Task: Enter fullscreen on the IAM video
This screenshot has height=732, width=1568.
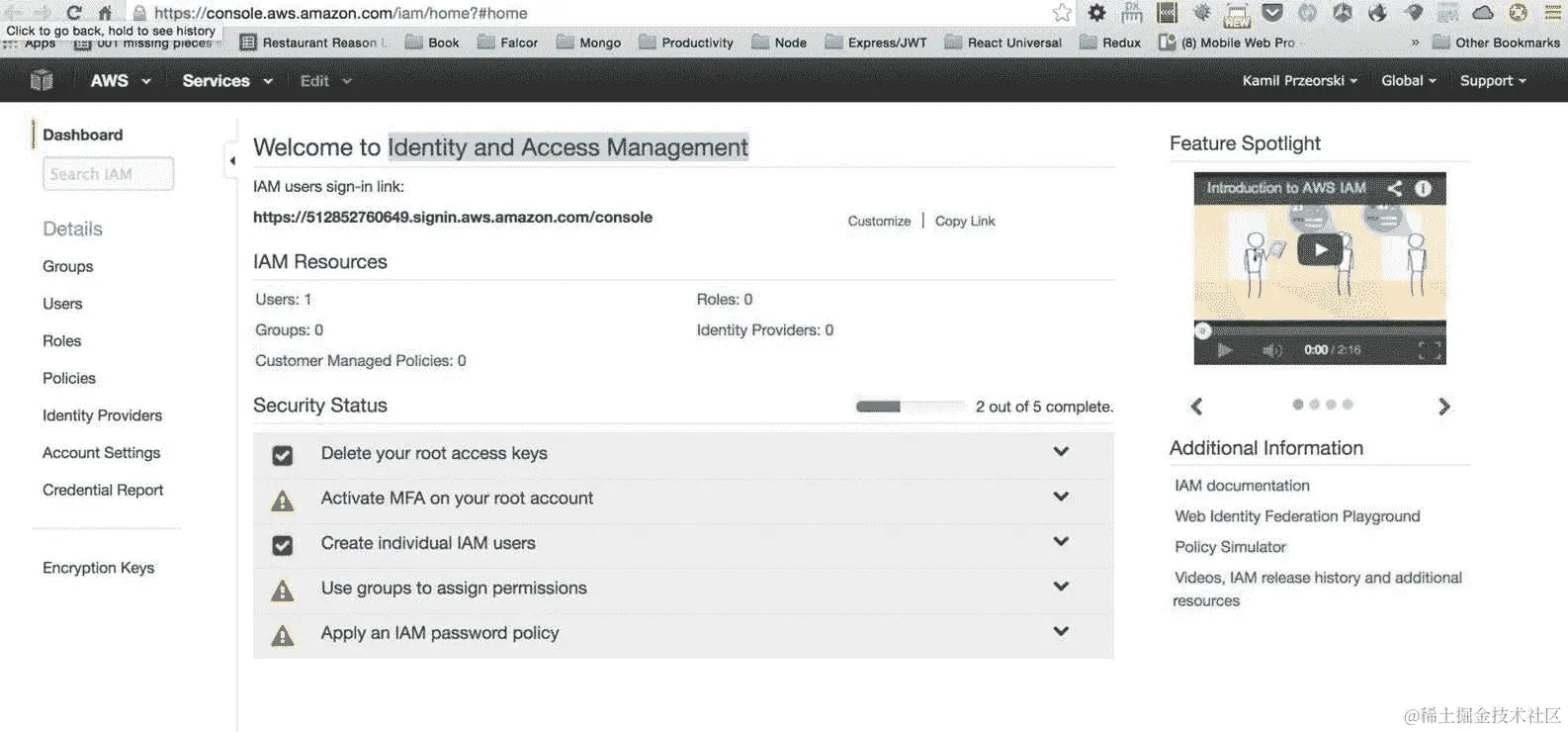Action: 1429,350
